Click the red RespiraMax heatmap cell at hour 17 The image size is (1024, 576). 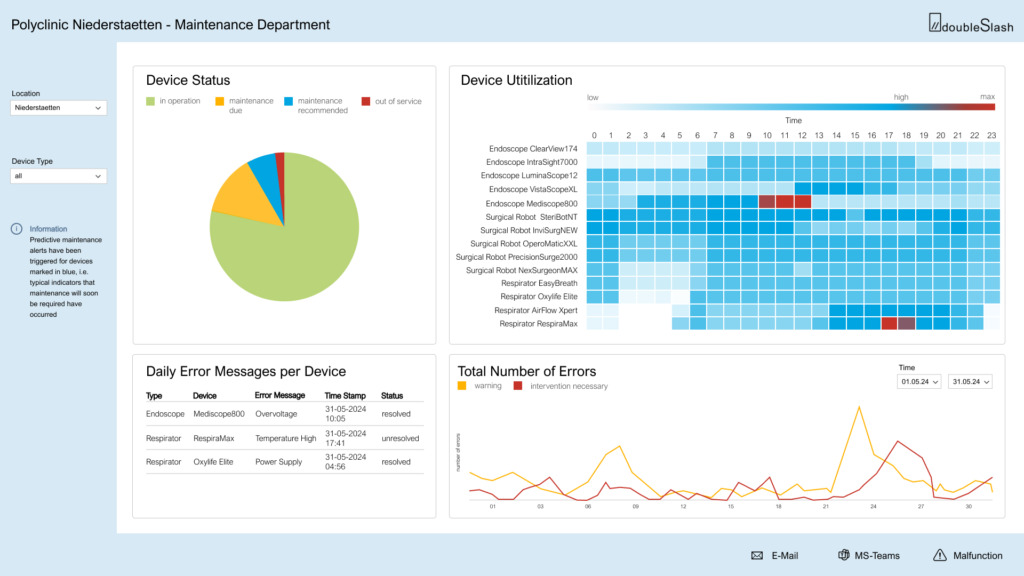point(889,323)
